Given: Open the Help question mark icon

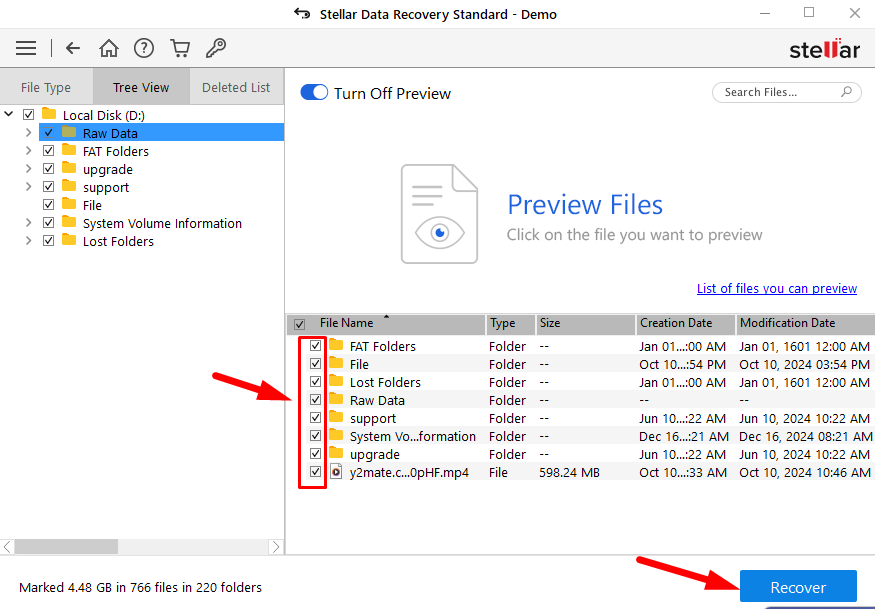Looking at the screenshot, I should coord(144,48).
